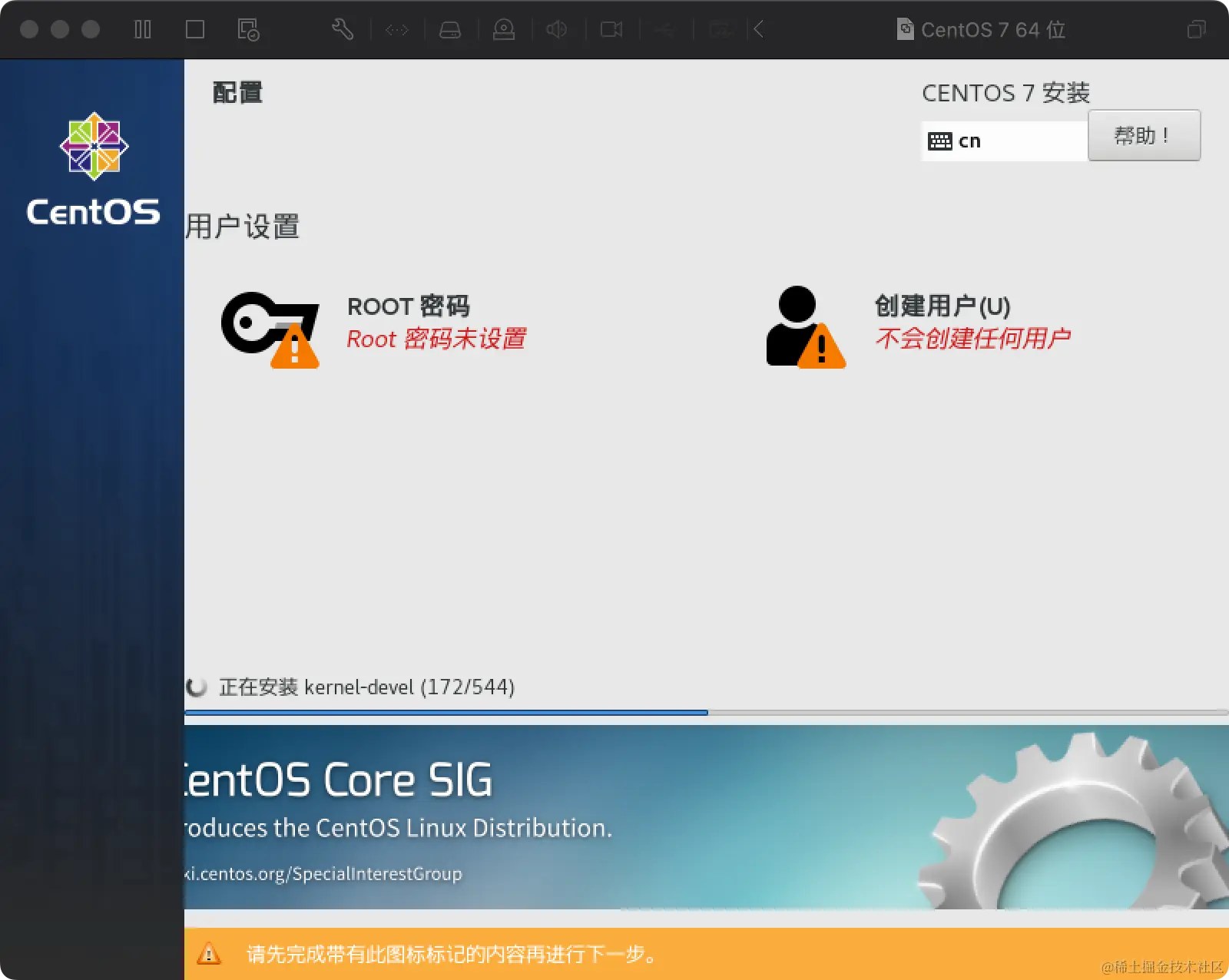Click the centos.org/SpecialInterestGroup link text
The image size is (1229, 980).
(323, 874)
